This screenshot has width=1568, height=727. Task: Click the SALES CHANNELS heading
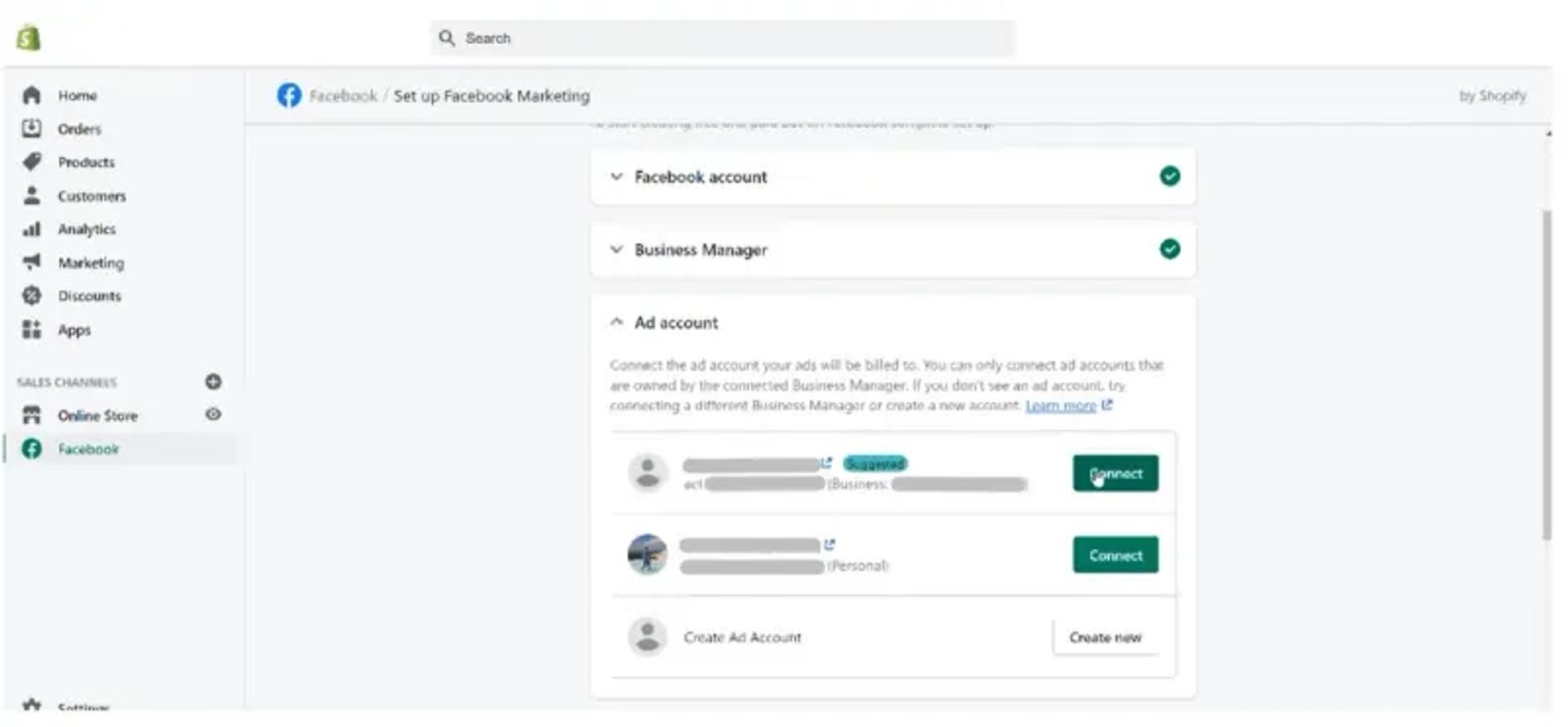point(67,382)
